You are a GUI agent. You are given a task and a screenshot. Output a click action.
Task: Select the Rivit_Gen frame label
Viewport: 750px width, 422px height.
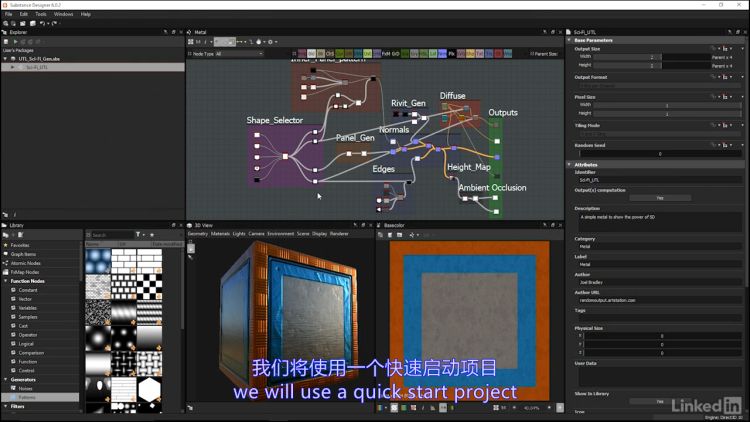(408, 103)
